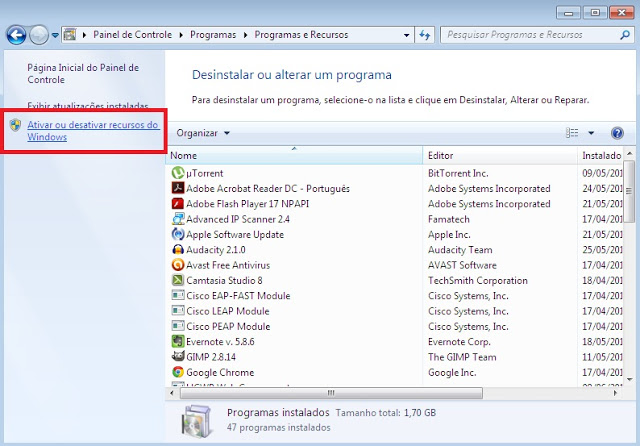The width and height of the screenshot is (640, 446).
Task: Sort list by Editor column
Action: coord(500,155)
